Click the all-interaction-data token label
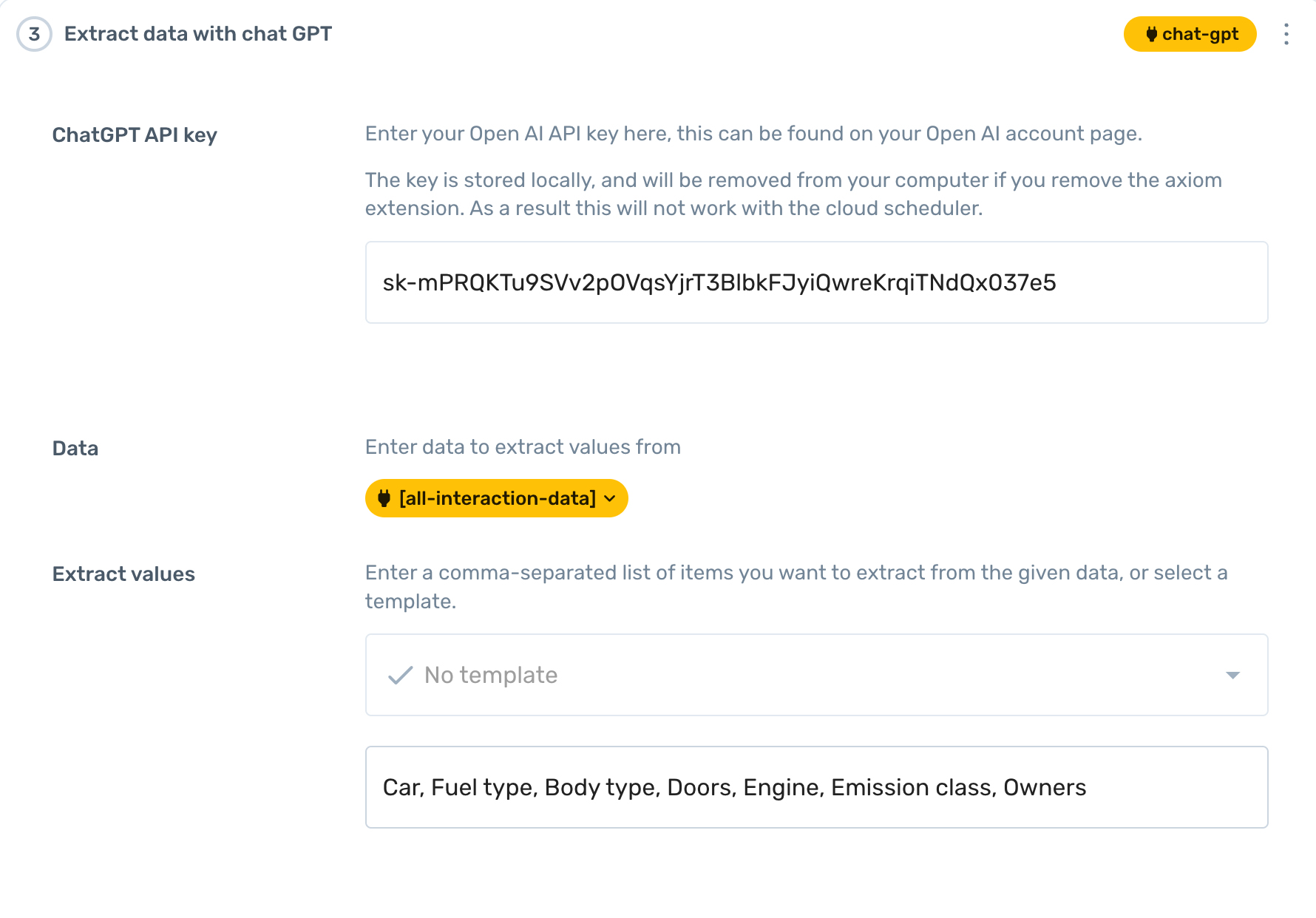This screenshot has height=918, width=1316. (498, 498)
